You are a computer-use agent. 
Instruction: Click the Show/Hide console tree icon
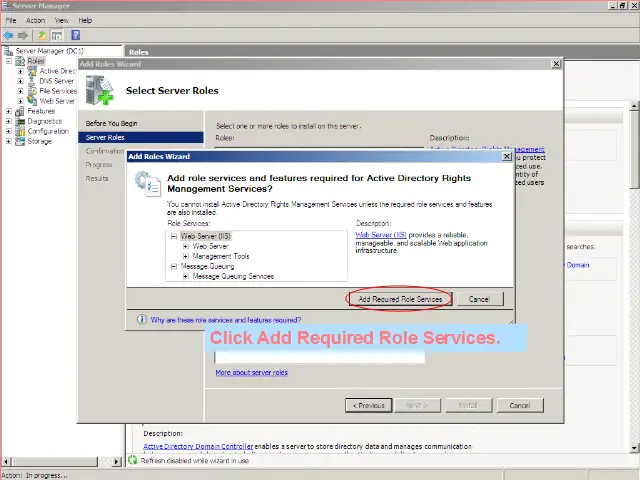pyautogui.click(x=57, y=35)
